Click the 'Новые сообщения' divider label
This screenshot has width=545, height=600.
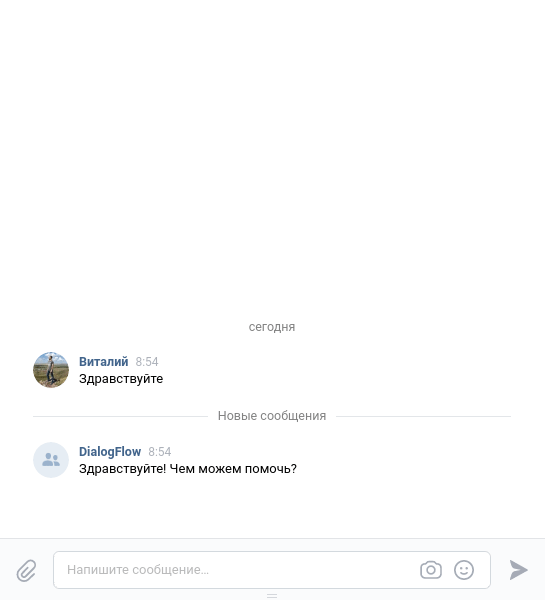pyautogui.click(x=272, y=416)
